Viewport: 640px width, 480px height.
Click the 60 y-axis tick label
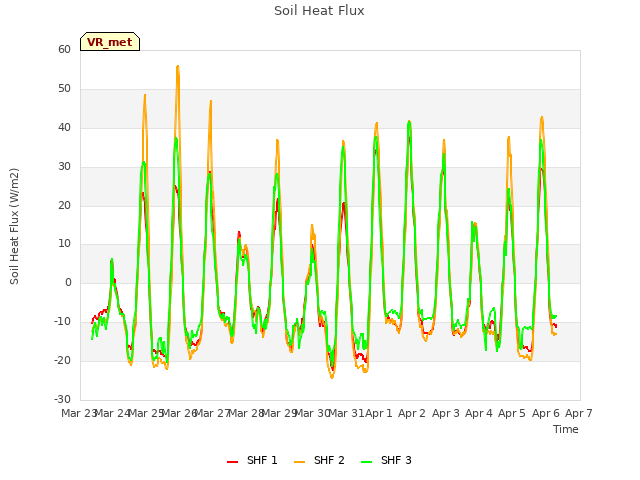coord(64,49)
